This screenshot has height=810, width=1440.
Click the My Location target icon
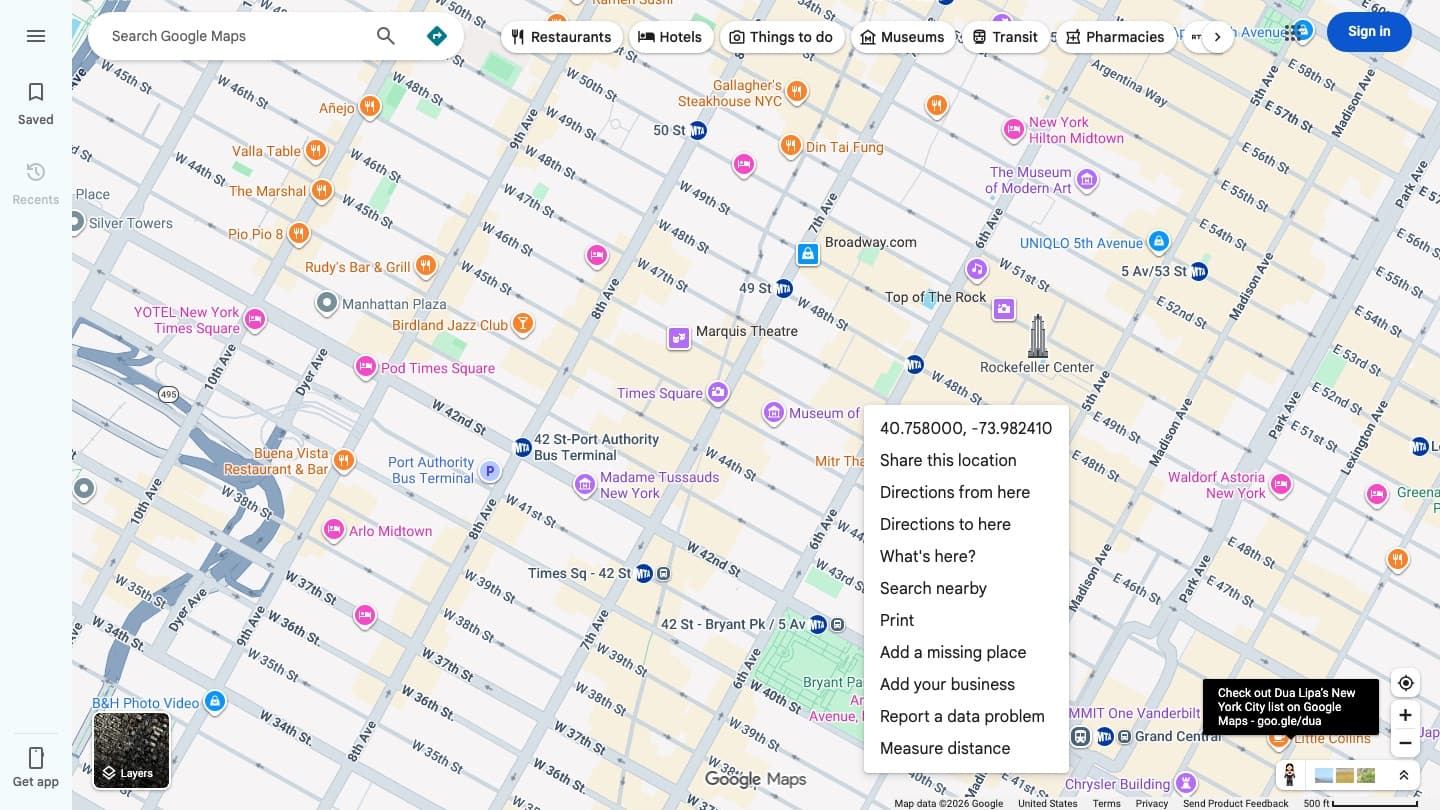click(x=1406, y=683)
